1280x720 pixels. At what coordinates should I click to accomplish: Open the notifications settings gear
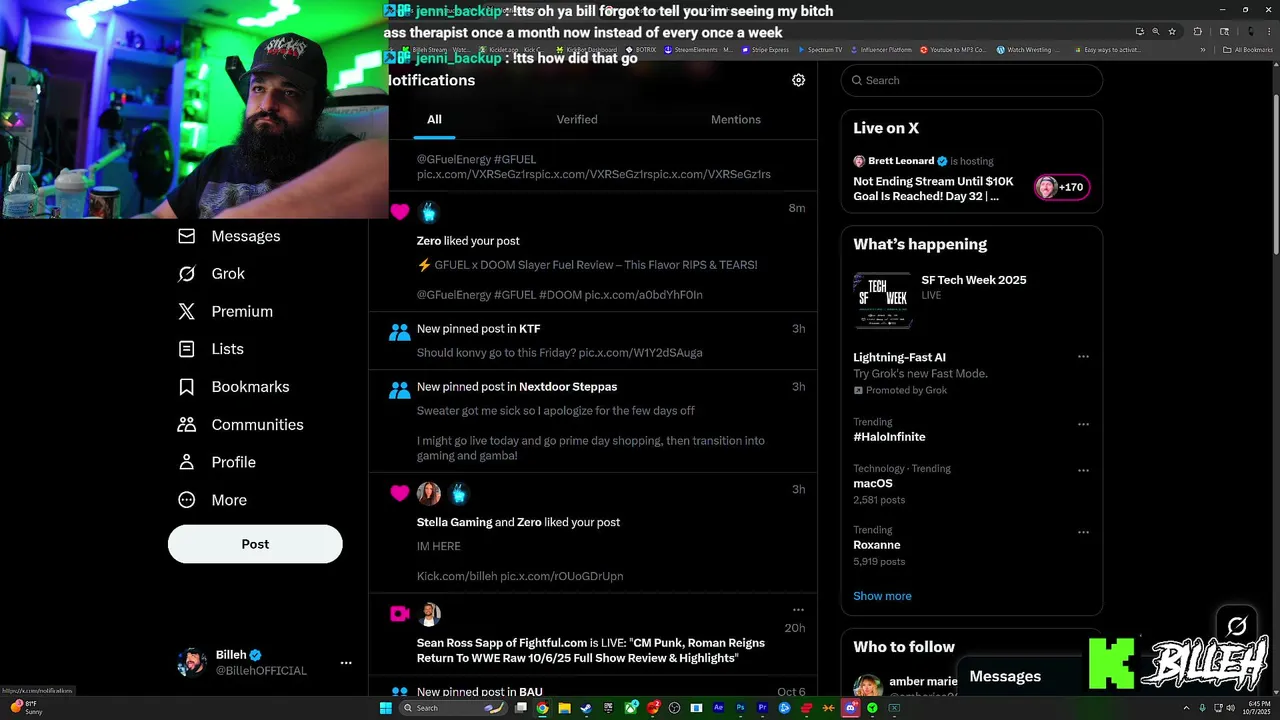[x=798, y=80]
